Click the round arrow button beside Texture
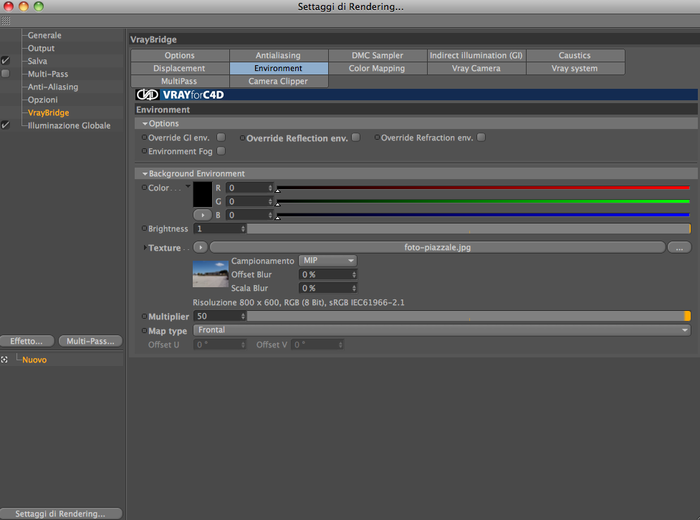The width and height of the screenshot is (700, 520). (200, 247)
